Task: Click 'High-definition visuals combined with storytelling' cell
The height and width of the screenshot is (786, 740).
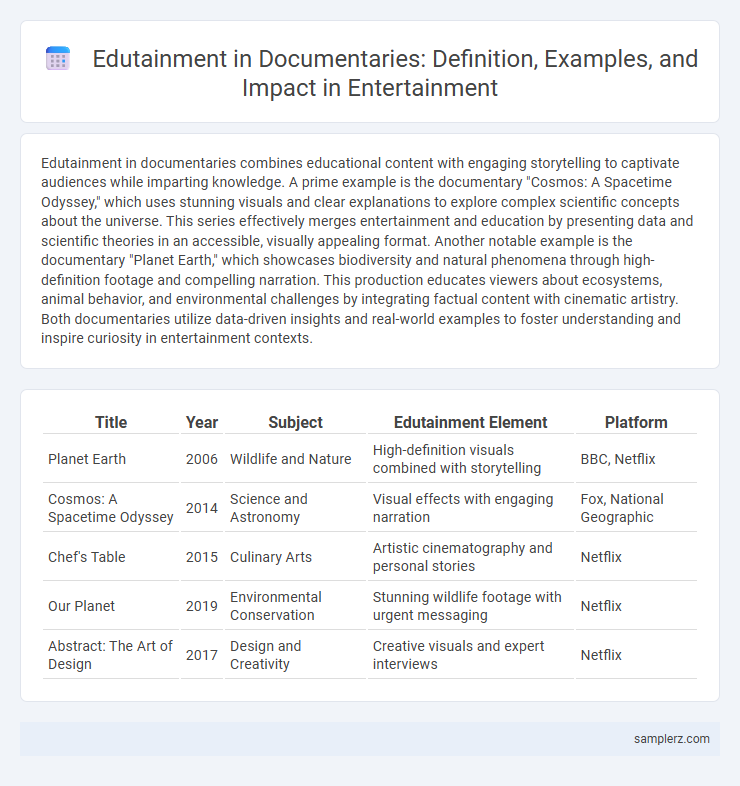Action: 470,459
